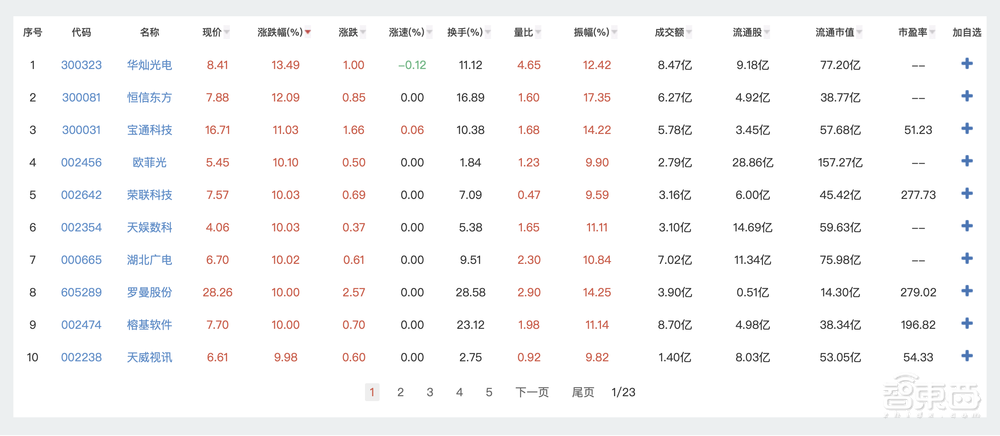Open stock code 300031
The width and height of the screenshot is (1000, 436).
pyautogui.click(x=81, y=129)
